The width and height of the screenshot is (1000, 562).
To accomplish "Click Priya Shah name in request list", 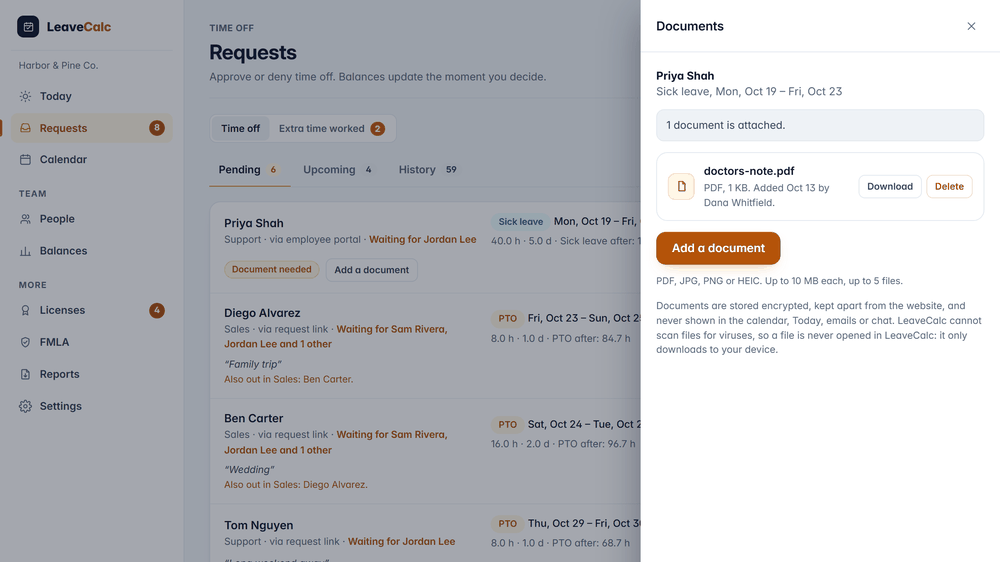I will [254, 223].
